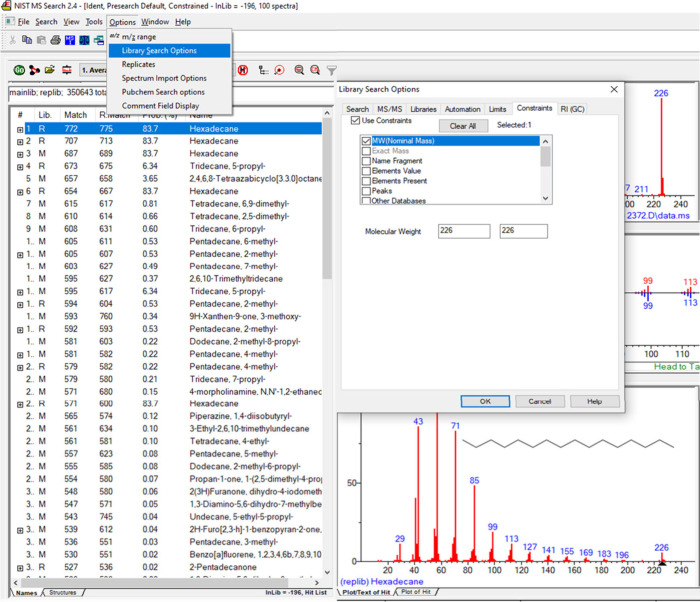Image resolution: width=700 pixels, height=602 pixels.
Task: Click the red molecule structure search icon
Action: pos(34,70)
